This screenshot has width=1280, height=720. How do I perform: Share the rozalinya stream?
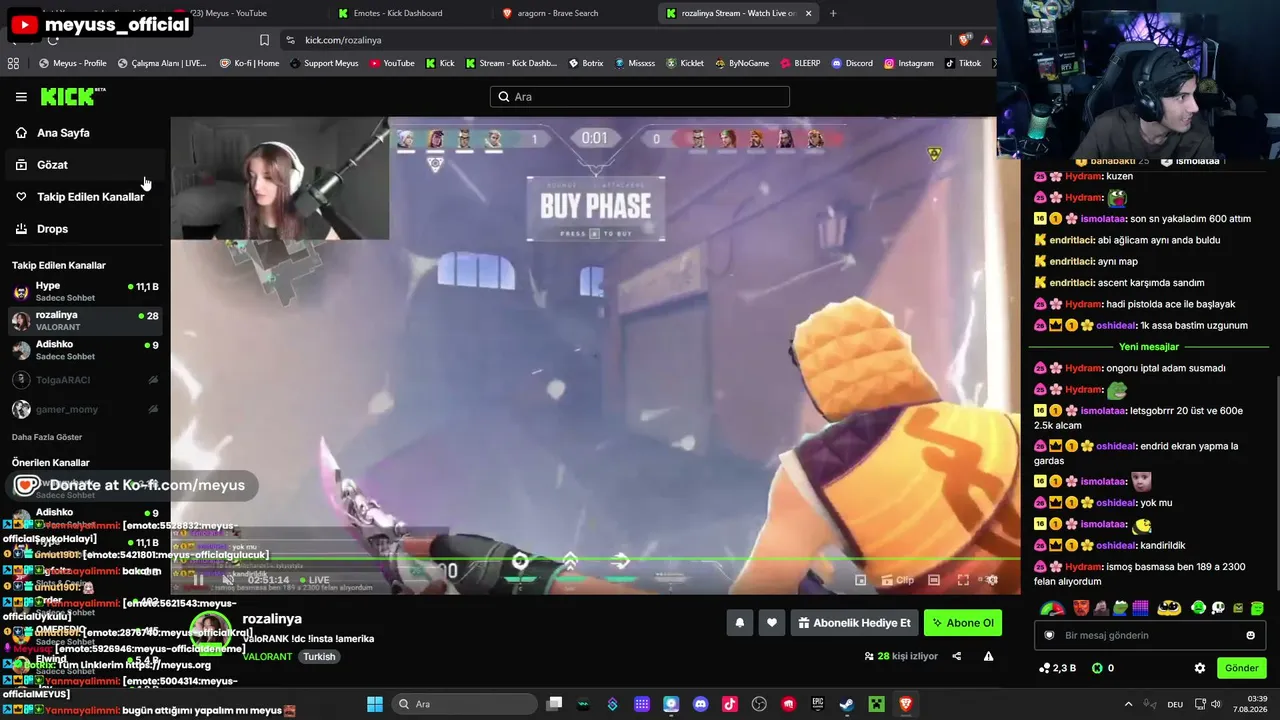(x=957, y=656)
